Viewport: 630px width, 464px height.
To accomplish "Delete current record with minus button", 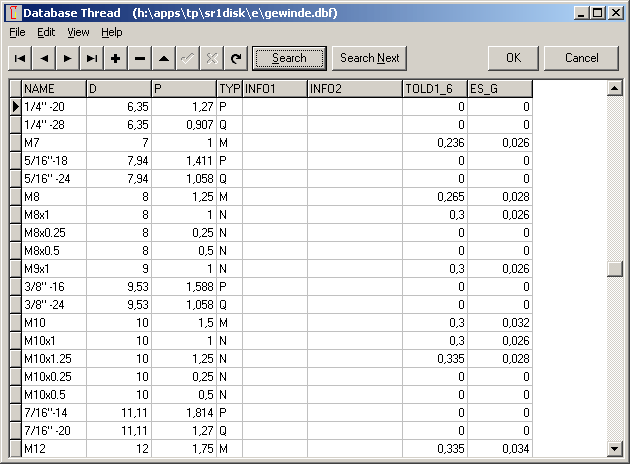I will click(x=140, y=58).
